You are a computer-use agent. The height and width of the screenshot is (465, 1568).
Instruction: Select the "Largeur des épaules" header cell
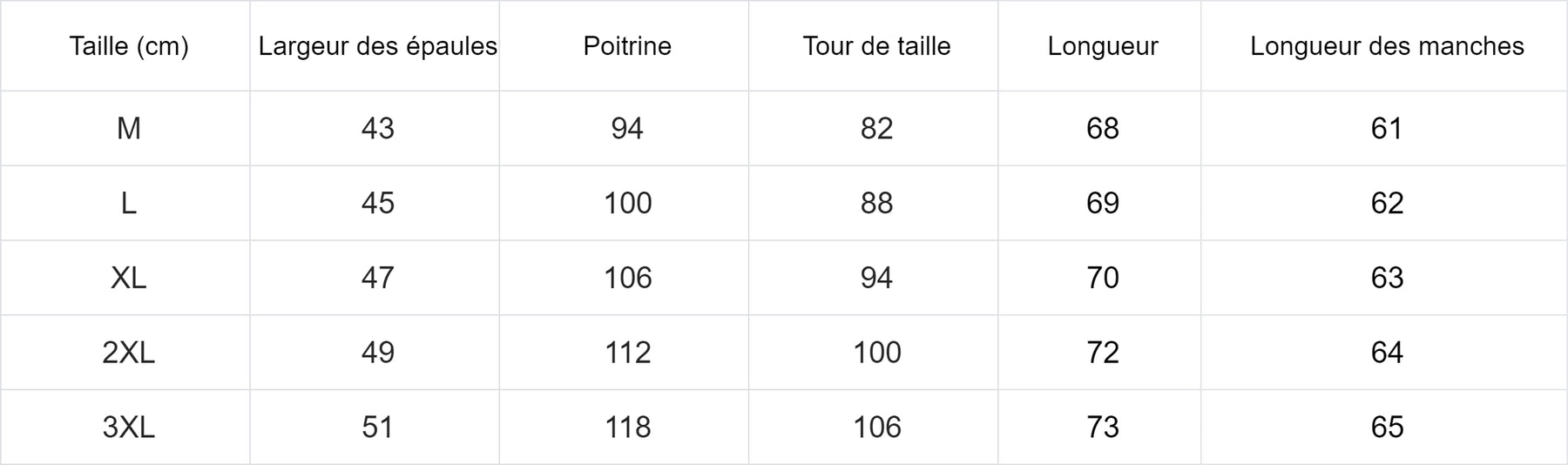[x=377, y=46]
